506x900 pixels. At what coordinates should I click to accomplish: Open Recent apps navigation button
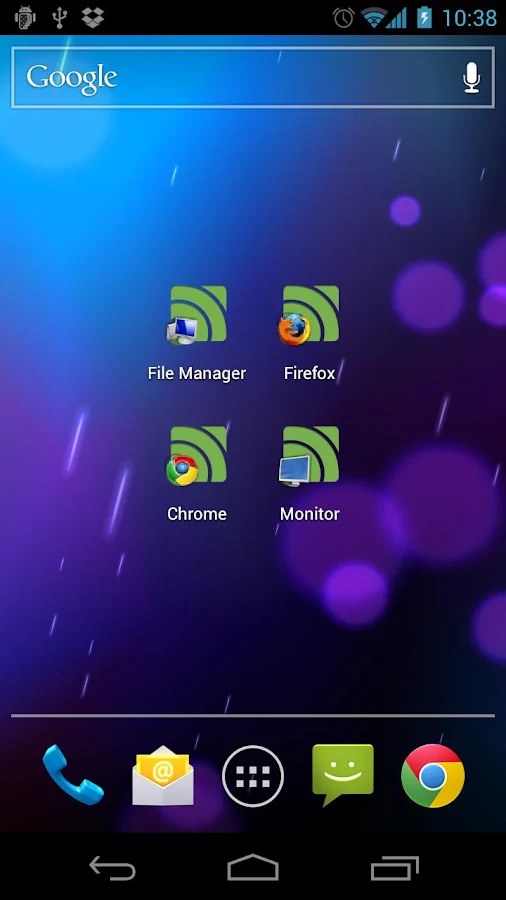[395, 868]
